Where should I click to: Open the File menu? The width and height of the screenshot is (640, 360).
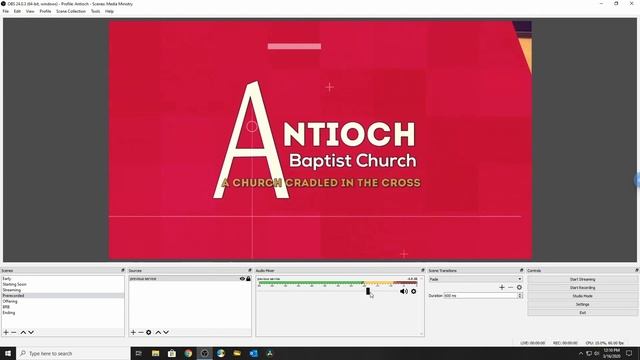6,11
